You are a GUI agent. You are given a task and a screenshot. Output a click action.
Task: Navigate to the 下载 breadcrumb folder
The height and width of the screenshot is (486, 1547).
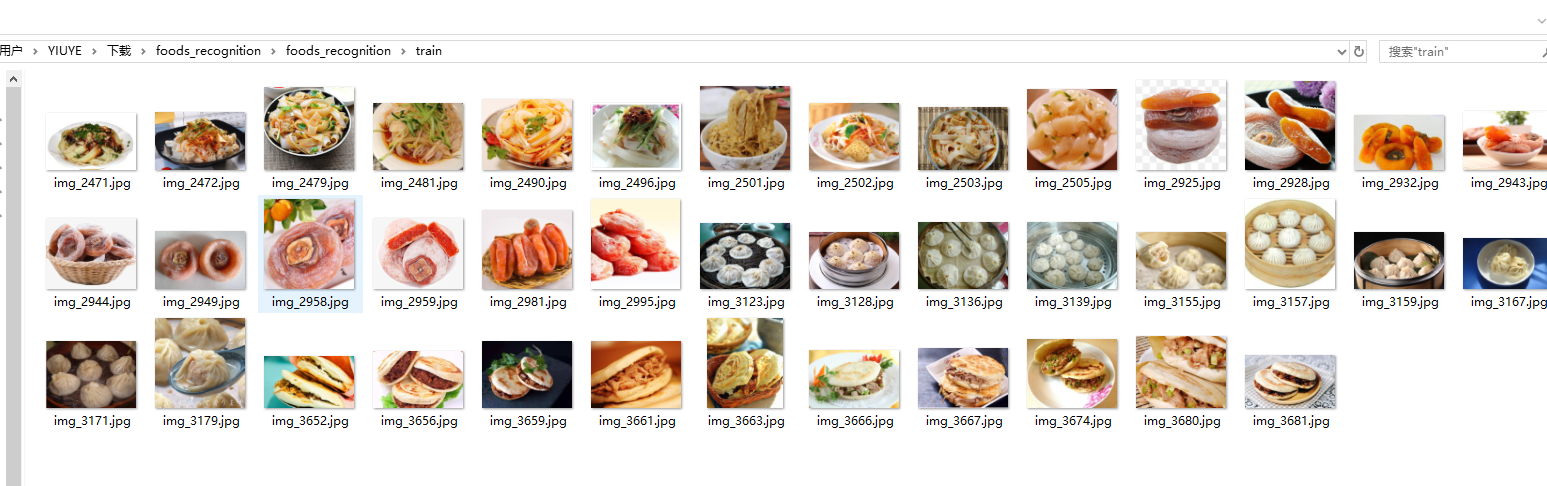tap(119, 51)
